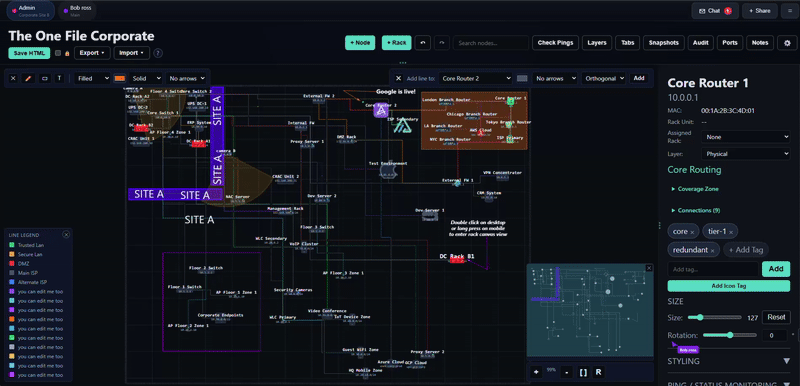
Task: Open the Ports panel
Action: pos(730,43)
